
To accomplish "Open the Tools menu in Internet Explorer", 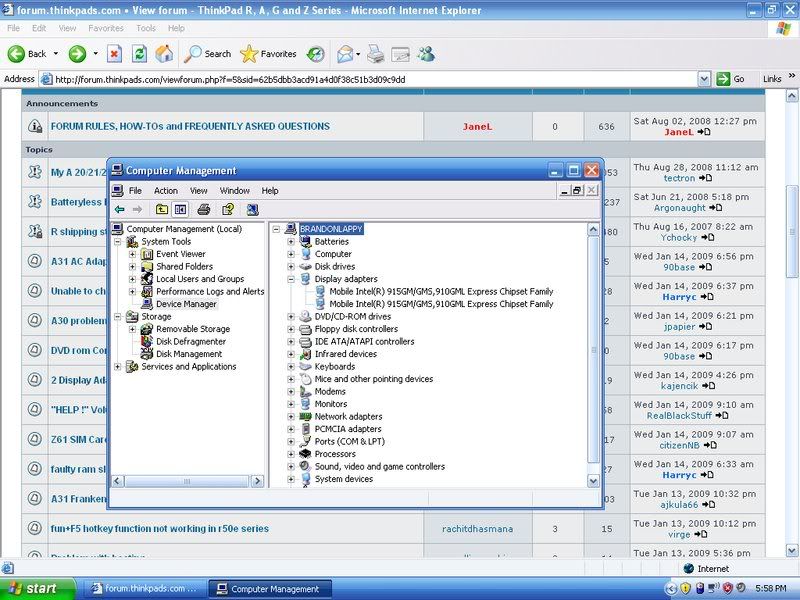I will click(x=146, y=28).
